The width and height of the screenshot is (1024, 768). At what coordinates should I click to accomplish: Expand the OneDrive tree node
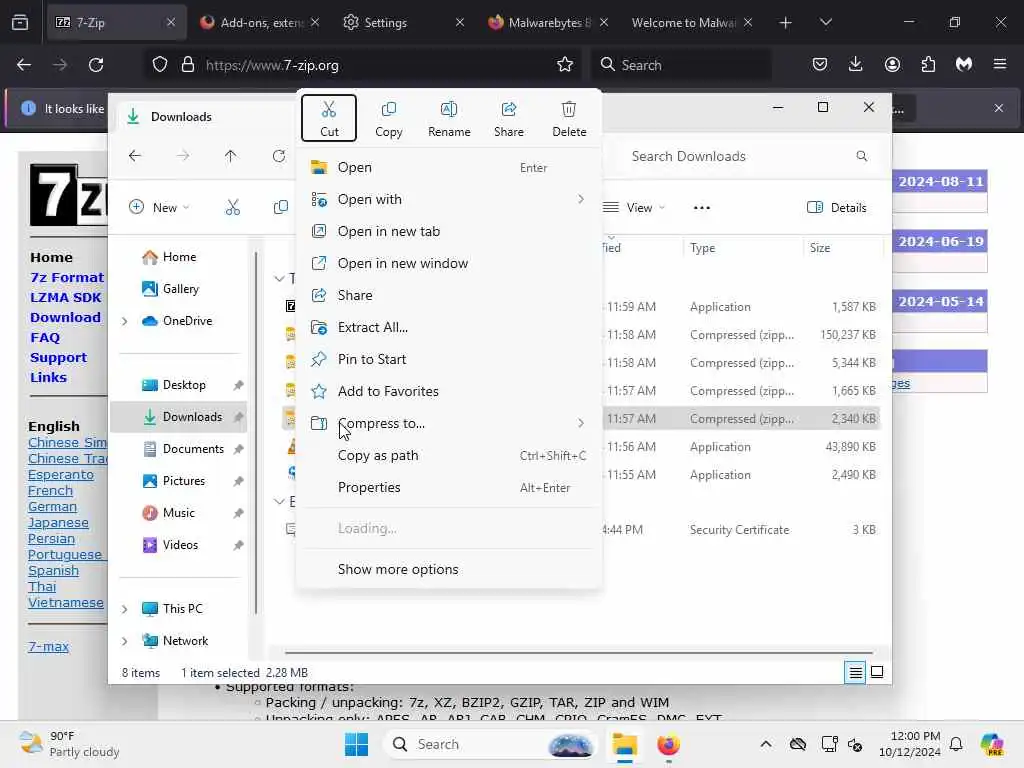coord(125,321)
